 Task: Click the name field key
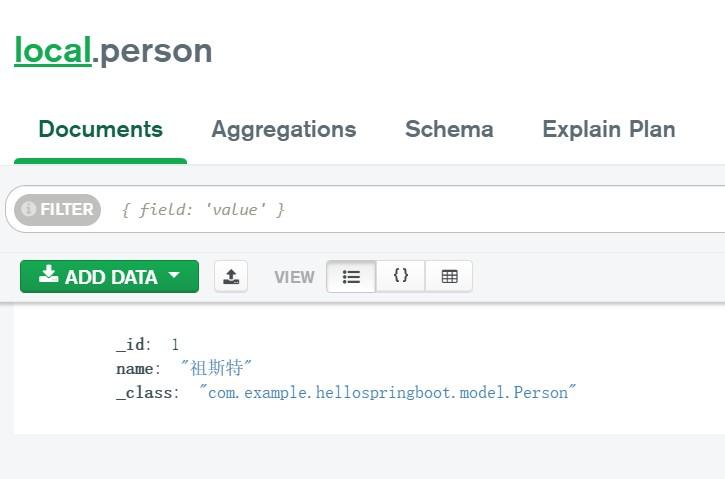(135, 368)
